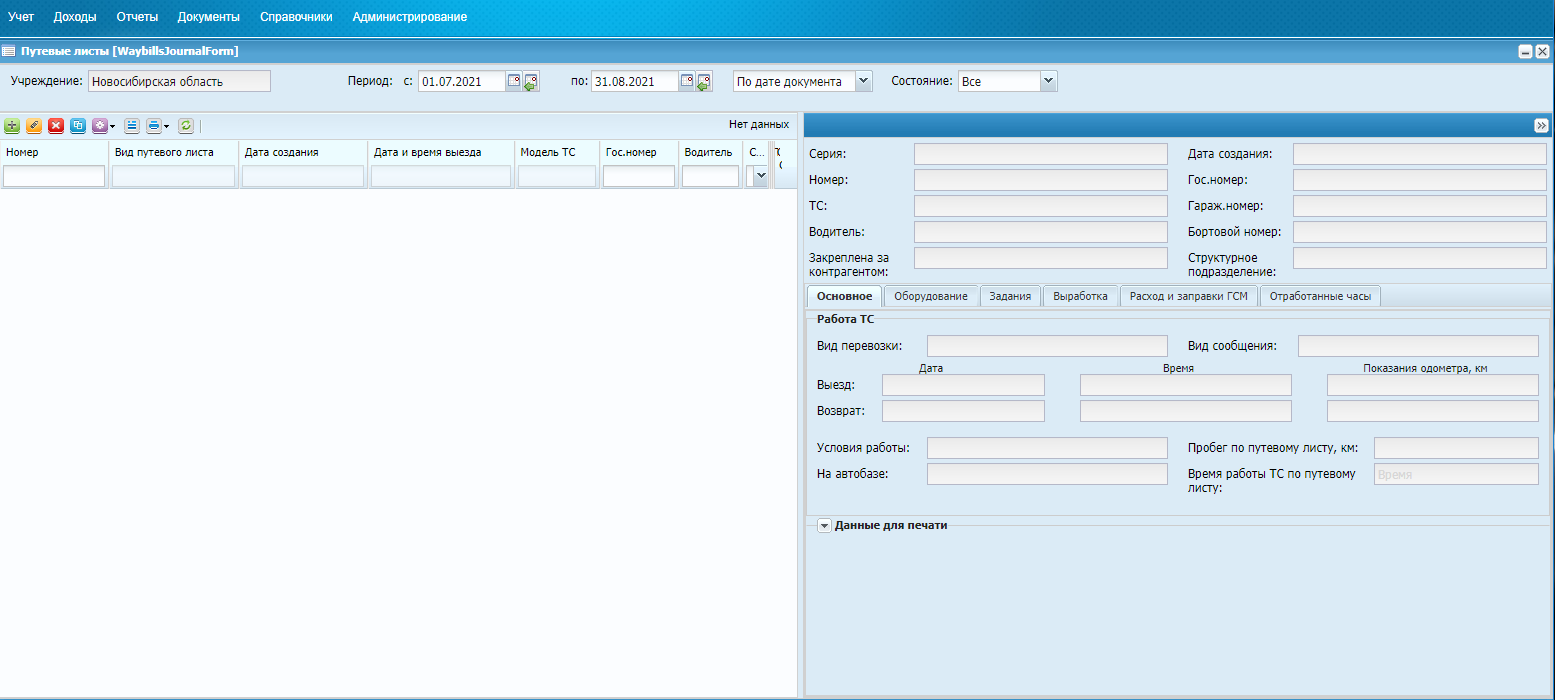Minimize the Путевые листы window

coord(1525,52)
